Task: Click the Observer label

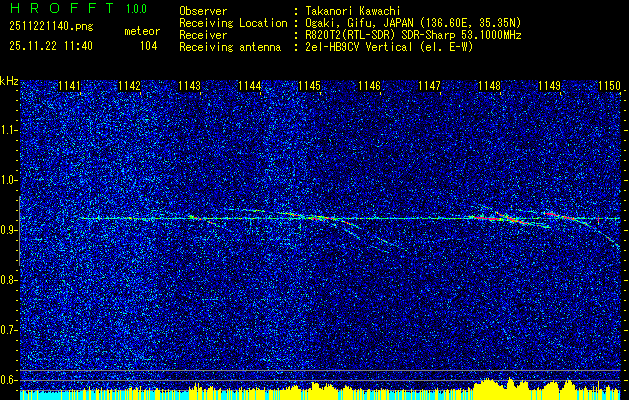Action: [x=203, y=12]
